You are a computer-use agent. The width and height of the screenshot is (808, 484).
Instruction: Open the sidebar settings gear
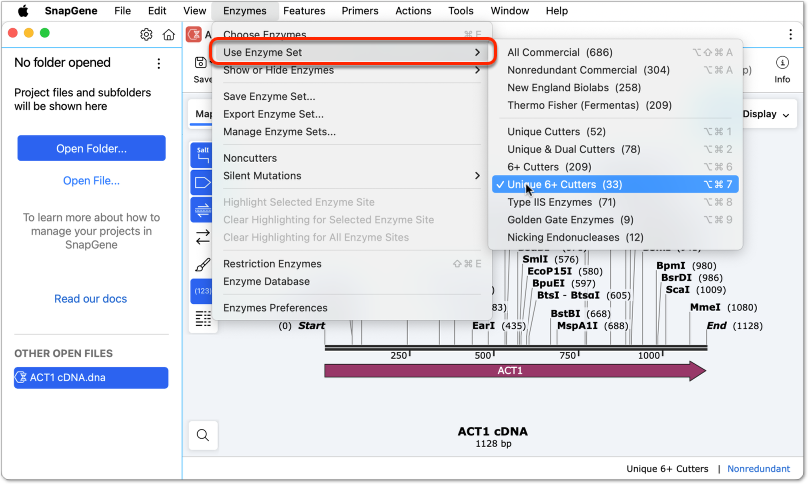(146, 35)
